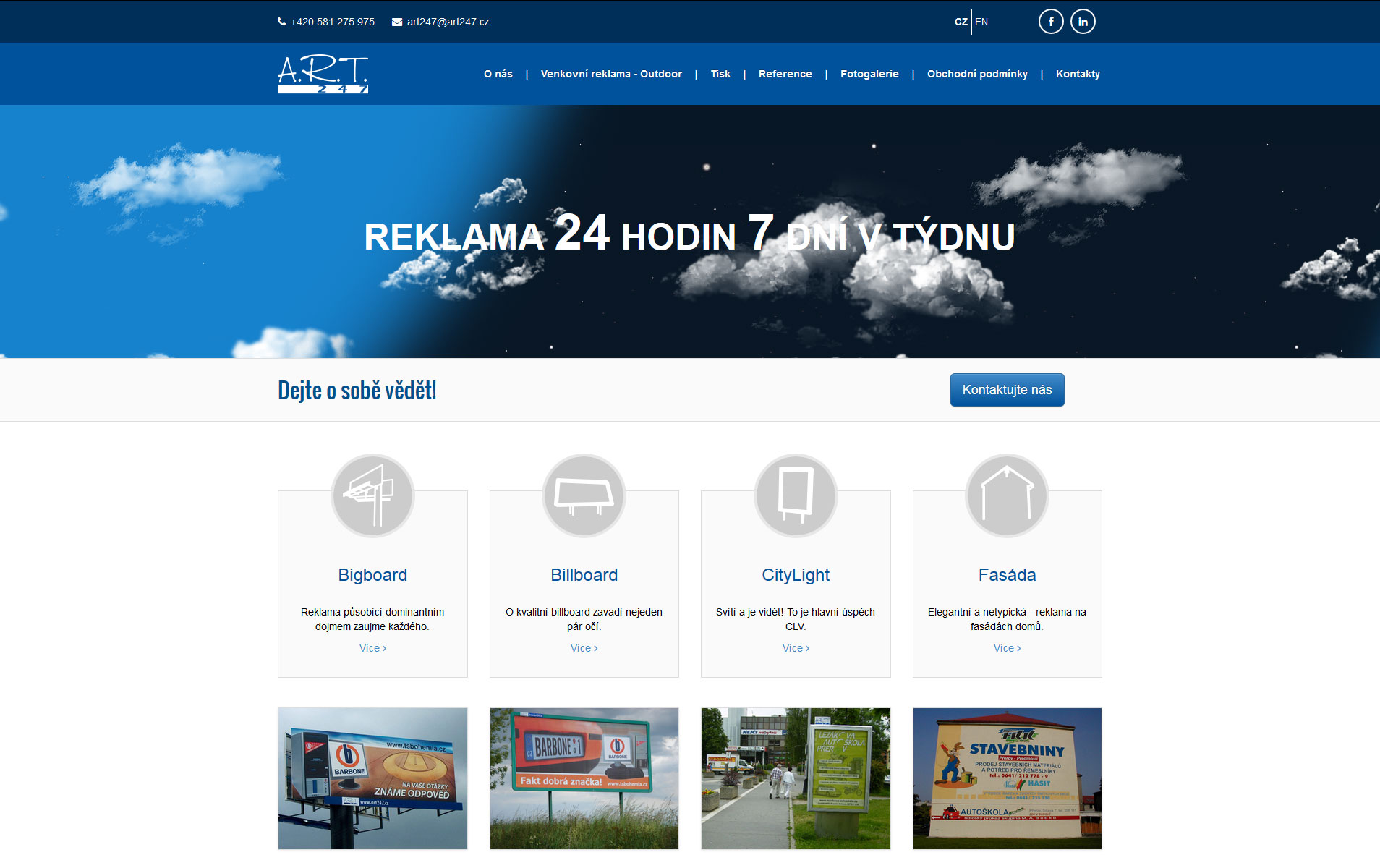
Task: Click the email envelope icon
Action: point(397,22)
